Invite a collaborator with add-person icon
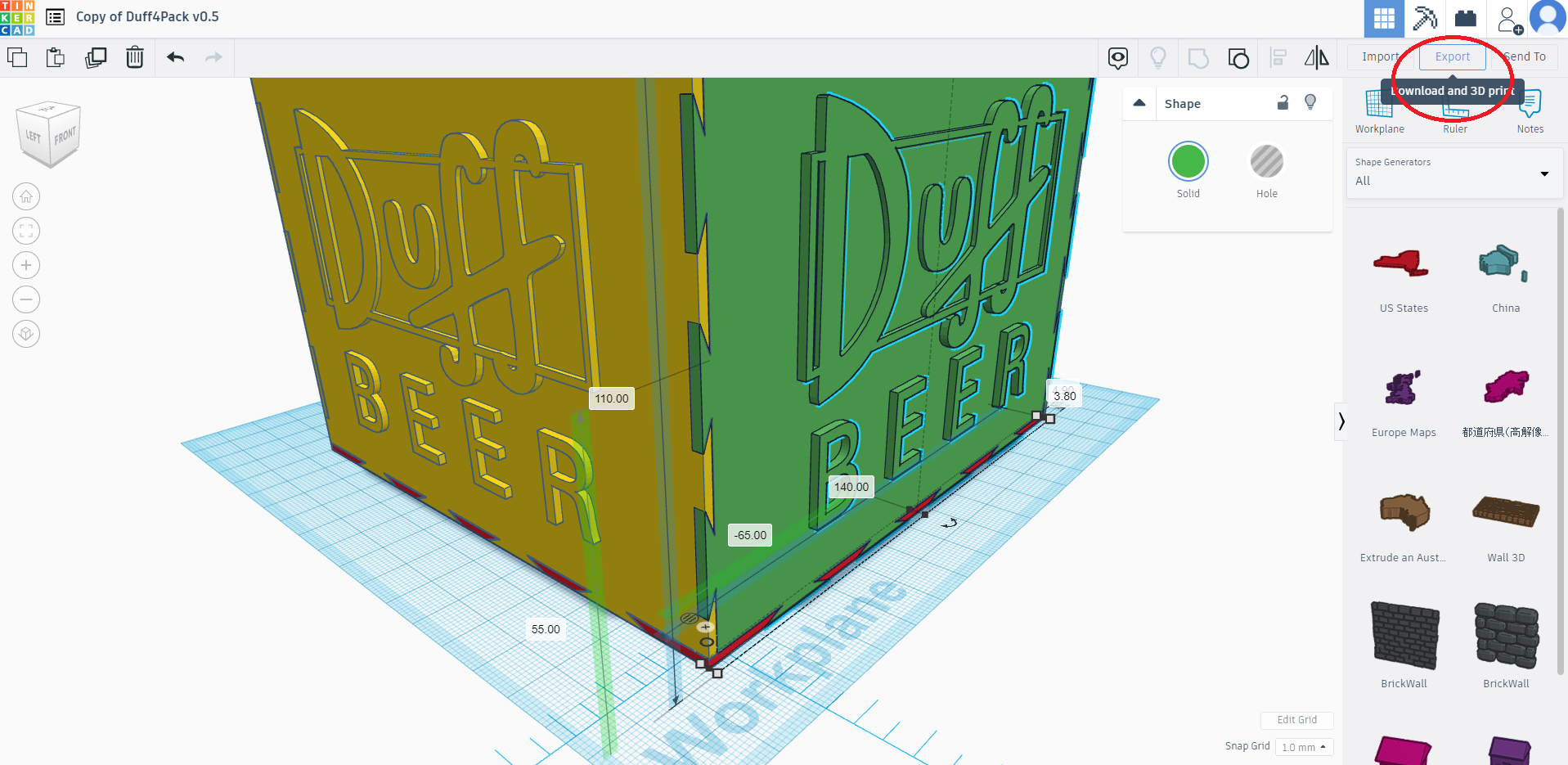Image resolution: width=1568 pixels, height=765 pixels. (1509, 20)
